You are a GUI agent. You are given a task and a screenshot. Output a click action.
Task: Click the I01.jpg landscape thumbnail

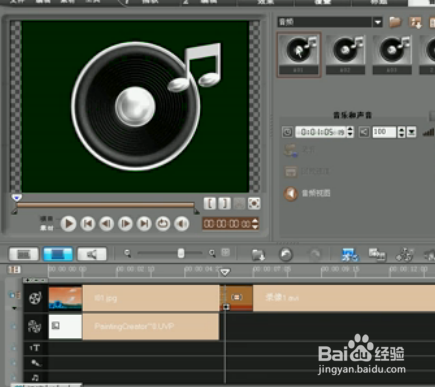point(65,298)
